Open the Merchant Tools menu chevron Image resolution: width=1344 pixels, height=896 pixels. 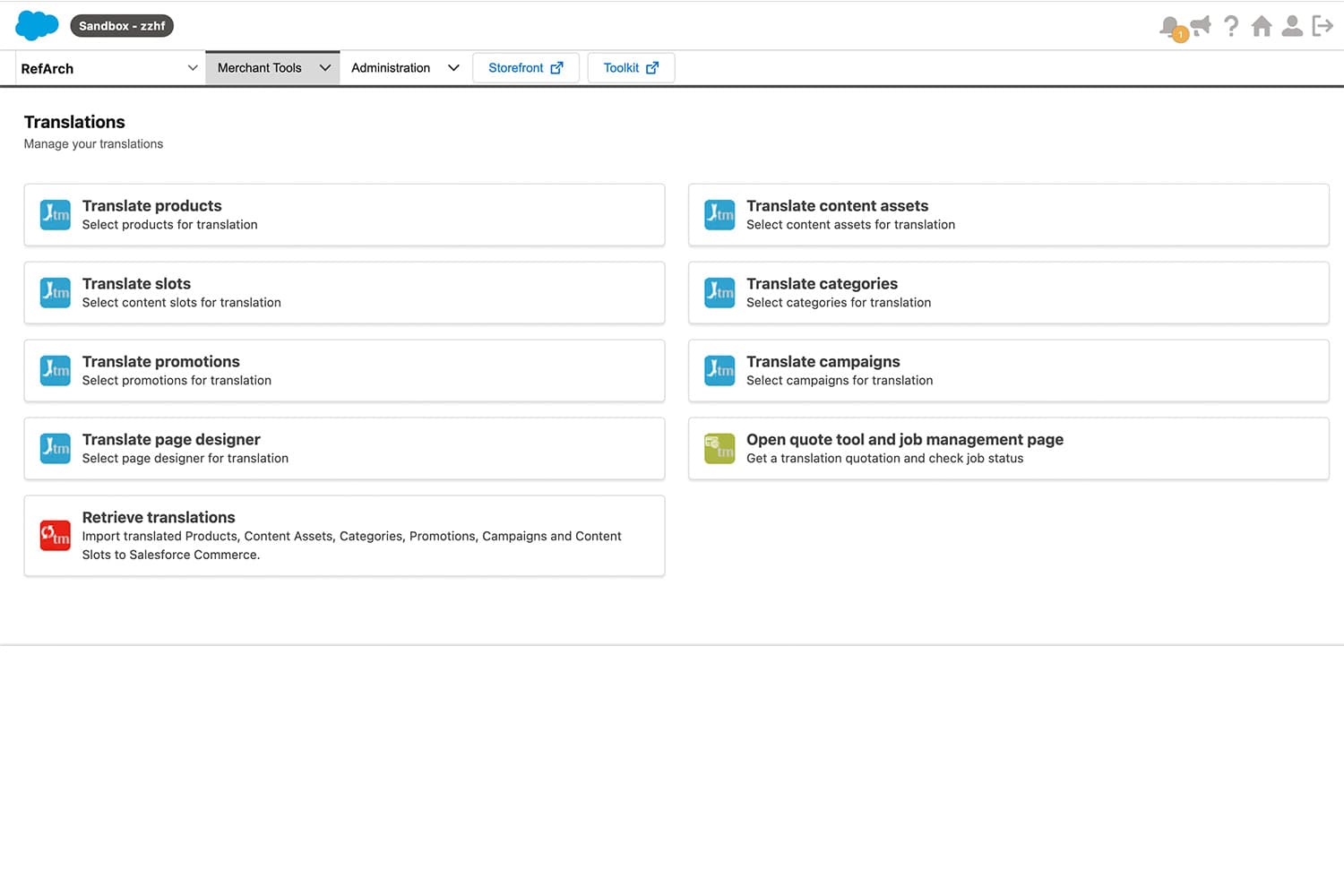325,68
